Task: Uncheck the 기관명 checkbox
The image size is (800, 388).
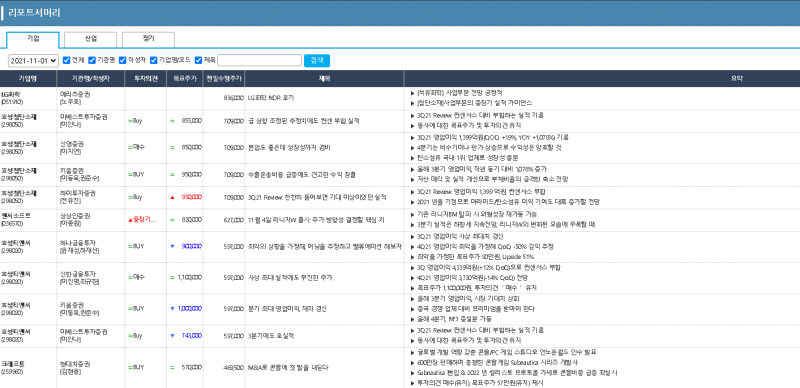Action: (92, 60)
